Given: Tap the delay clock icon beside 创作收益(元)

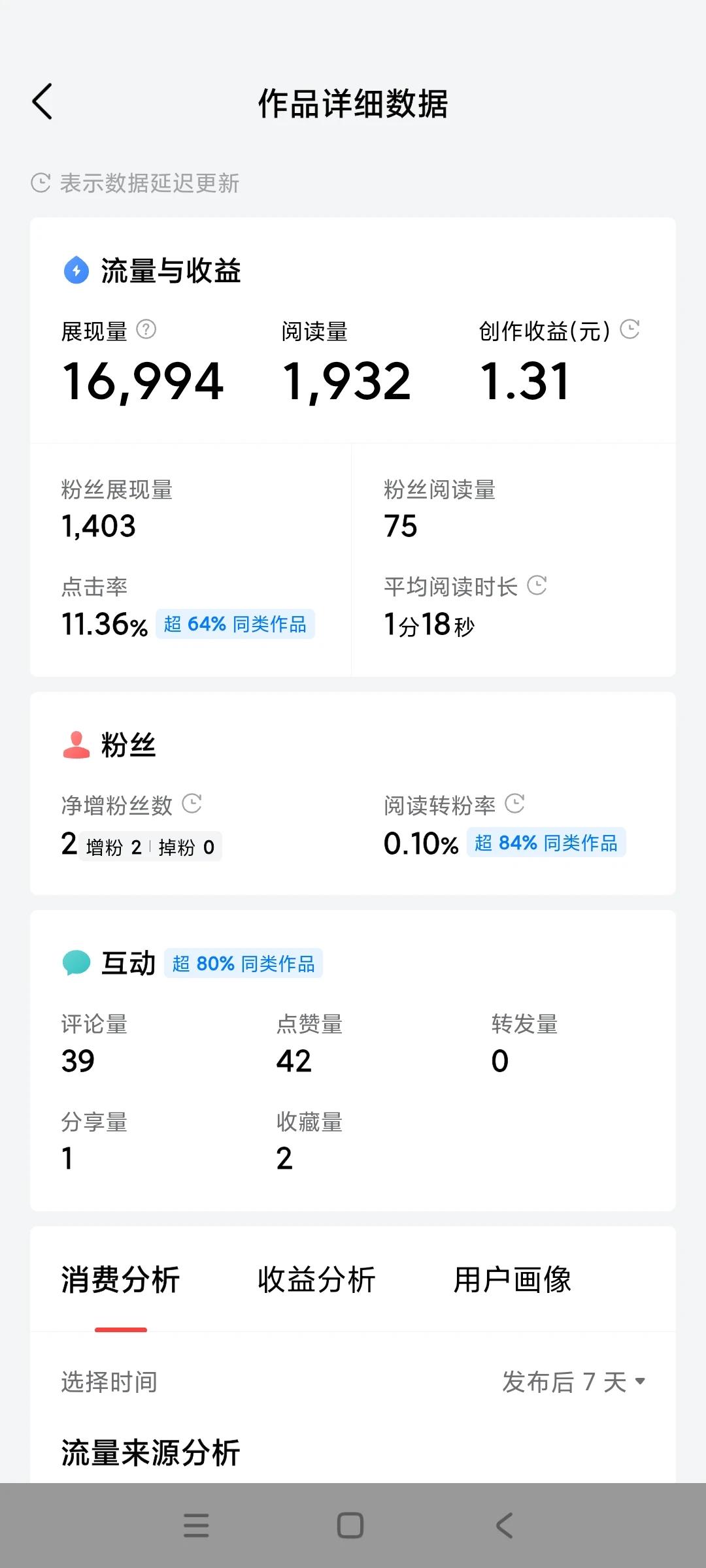Looking at the screenshot, I should (630, 329).
